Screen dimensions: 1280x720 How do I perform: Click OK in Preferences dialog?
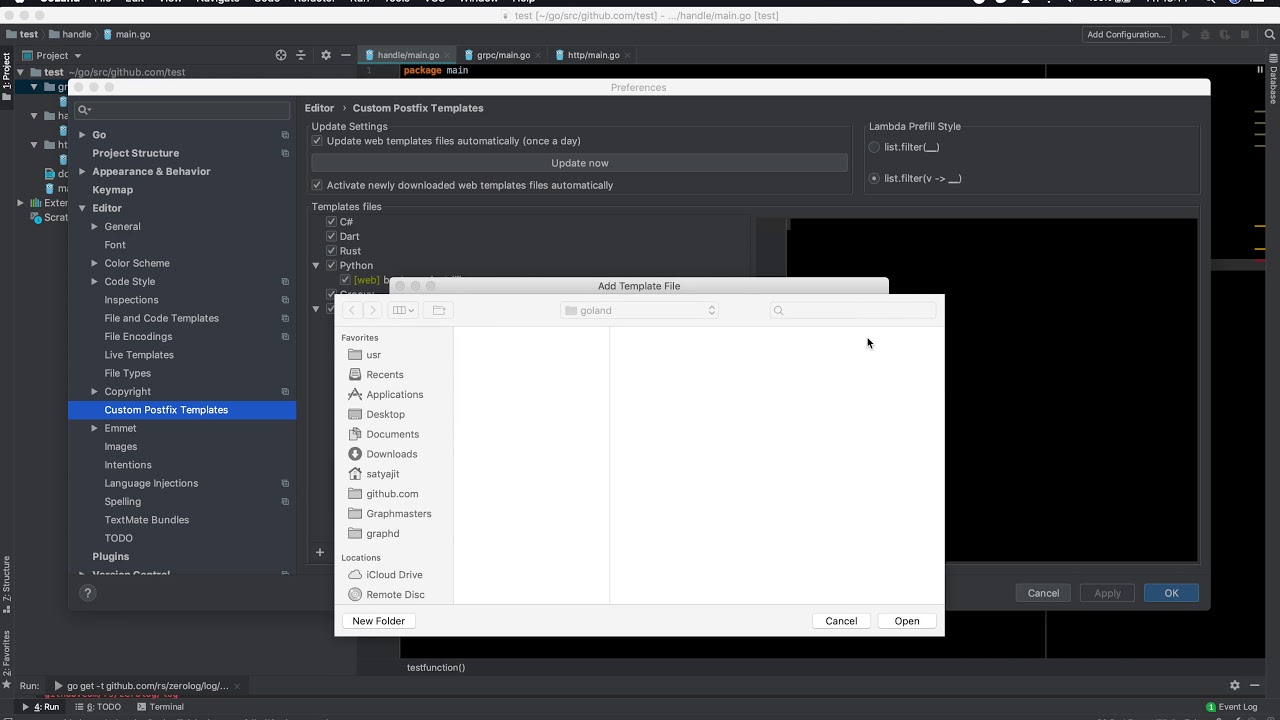point(1171,593)
